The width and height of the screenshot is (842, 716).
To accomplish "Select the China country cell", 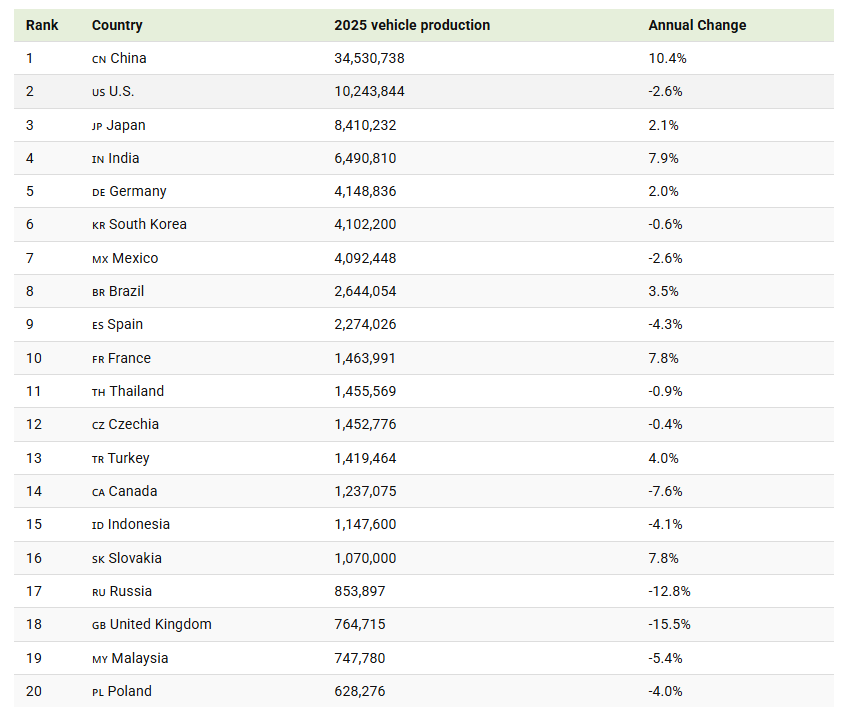I will (x=119, y=58).
